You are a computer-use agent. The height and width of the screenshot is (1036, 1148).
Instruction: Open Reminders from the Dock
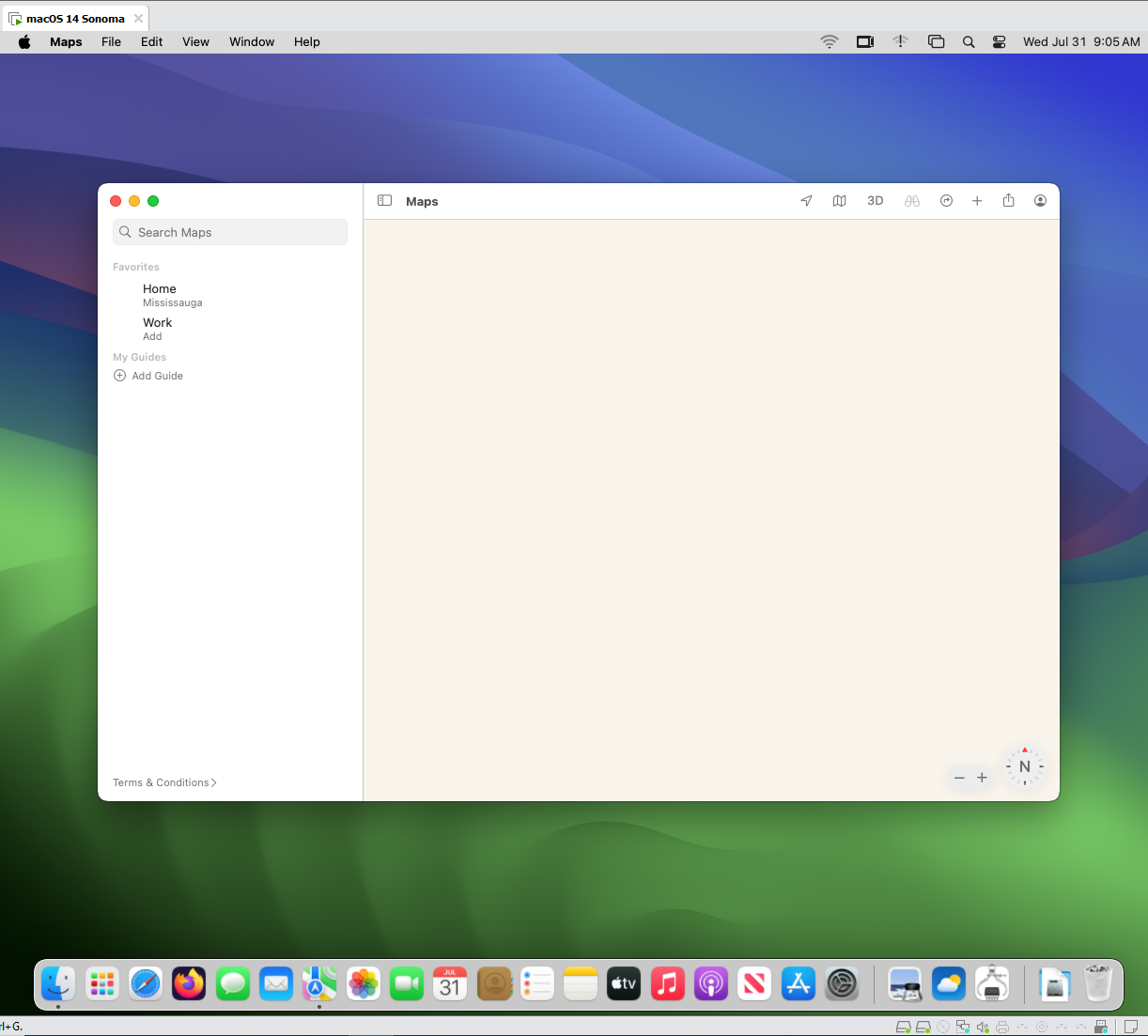tap(537, 983)
